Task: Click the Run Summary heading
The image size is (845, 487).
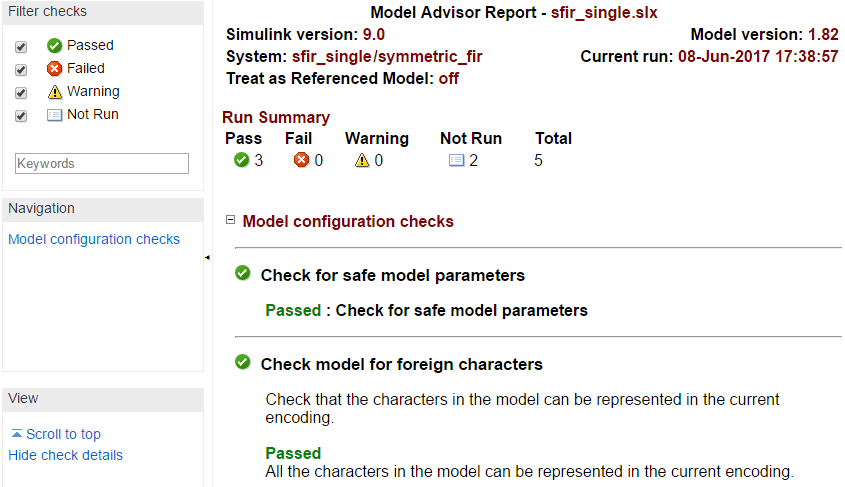Action: coord(276,117)
